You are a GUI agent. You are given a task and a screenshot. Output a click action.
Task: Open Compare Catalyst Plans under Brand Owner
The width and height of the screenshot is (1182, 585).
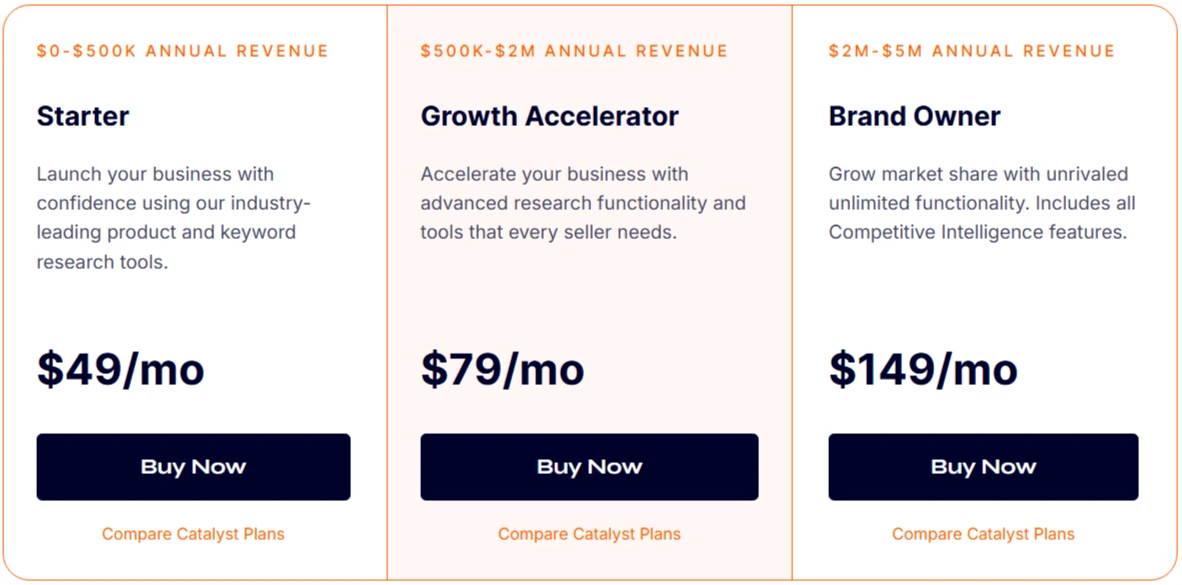983,534
